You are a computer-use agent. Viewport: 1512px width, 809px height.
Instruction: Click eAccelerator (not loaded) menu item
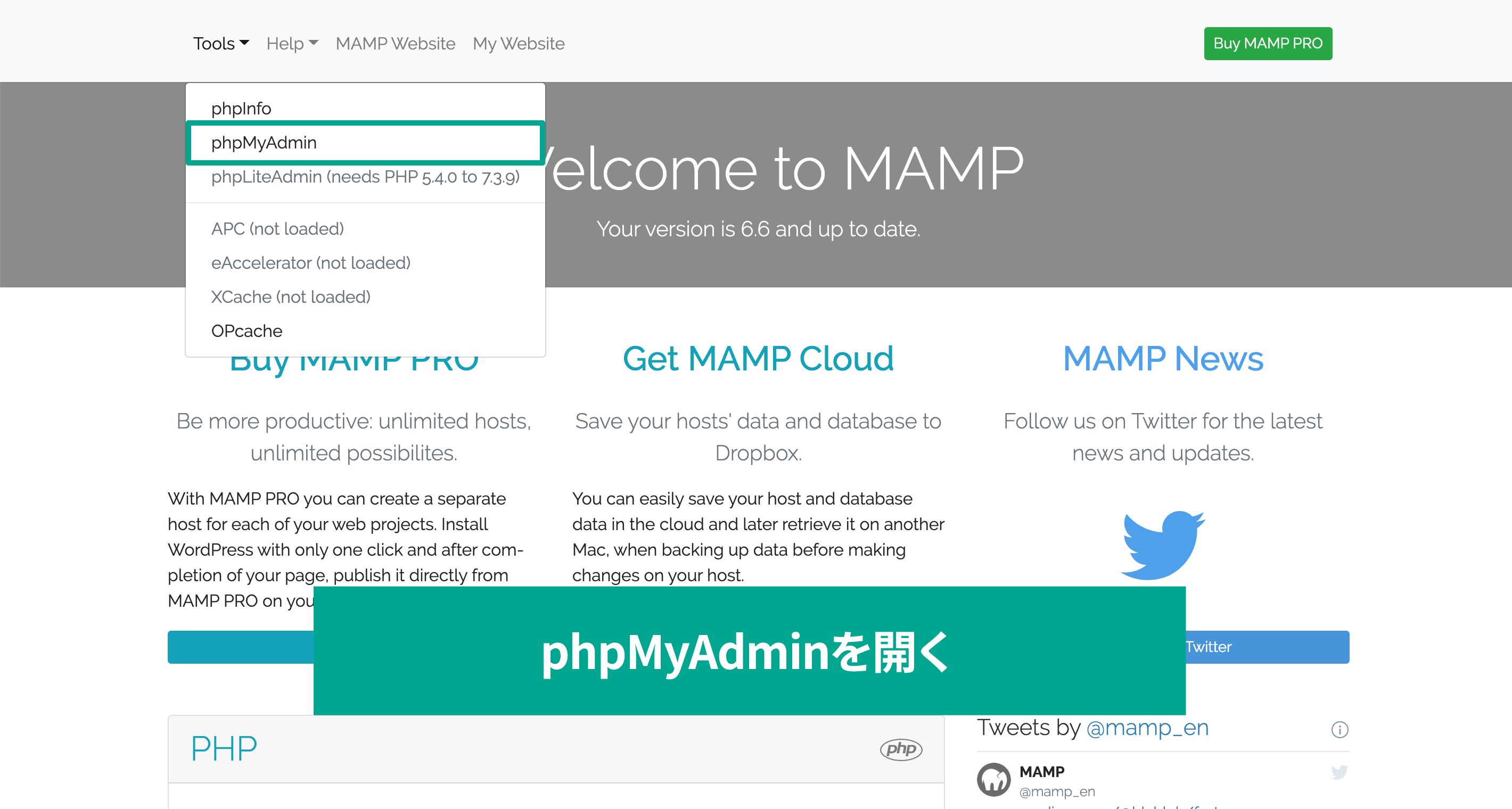click(365, 262)
